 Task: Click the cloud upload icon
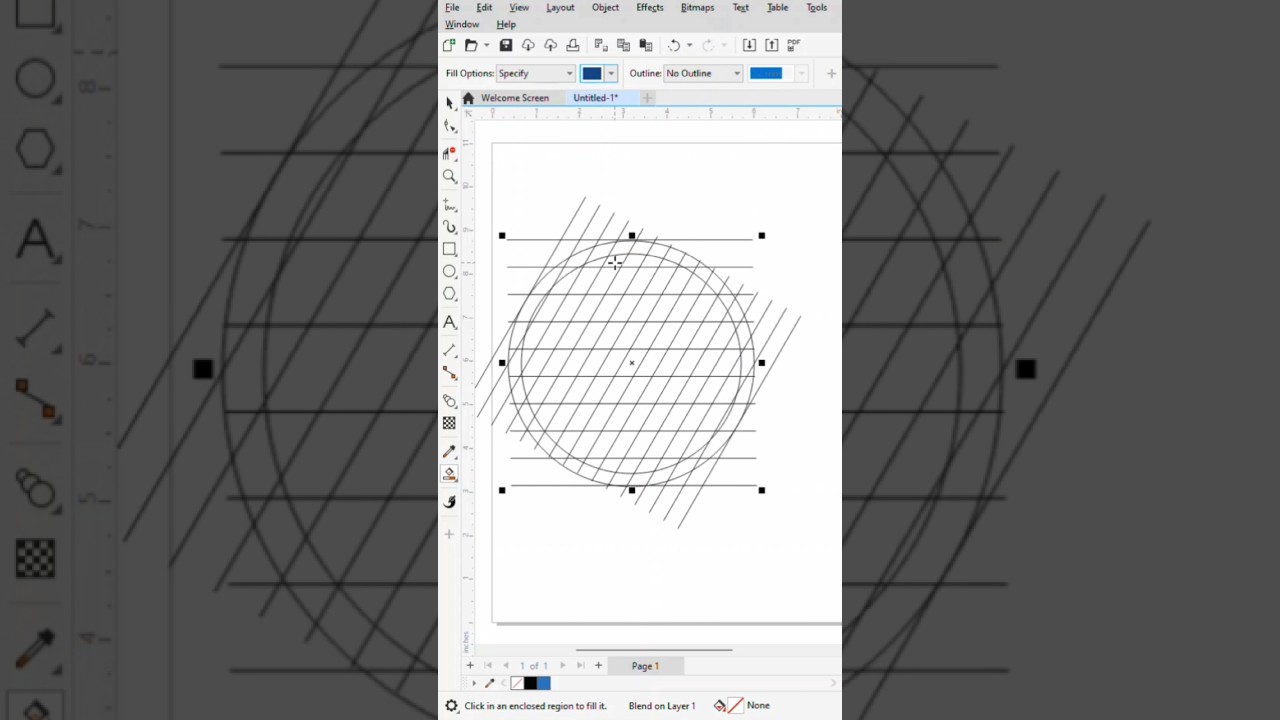550,45
